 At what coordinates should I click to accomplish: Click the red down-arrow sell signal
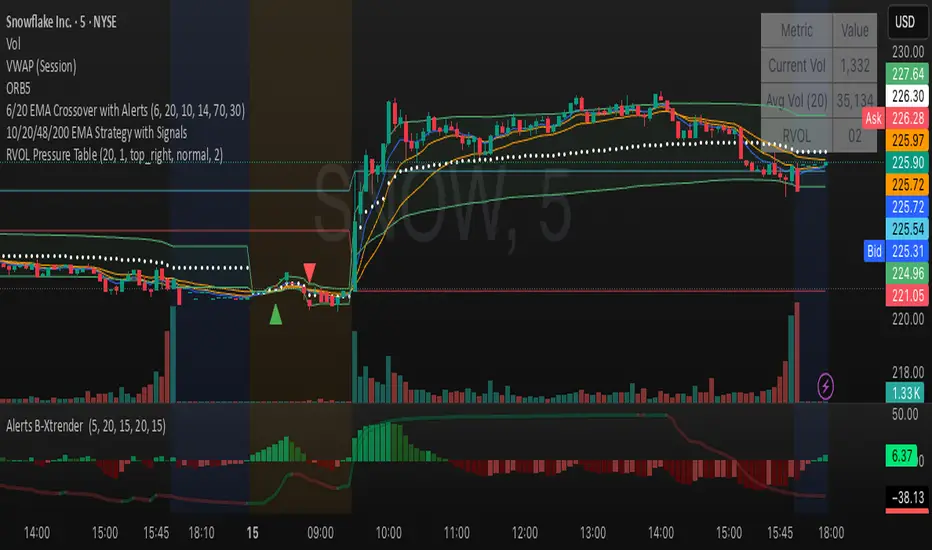pos(309,272)
